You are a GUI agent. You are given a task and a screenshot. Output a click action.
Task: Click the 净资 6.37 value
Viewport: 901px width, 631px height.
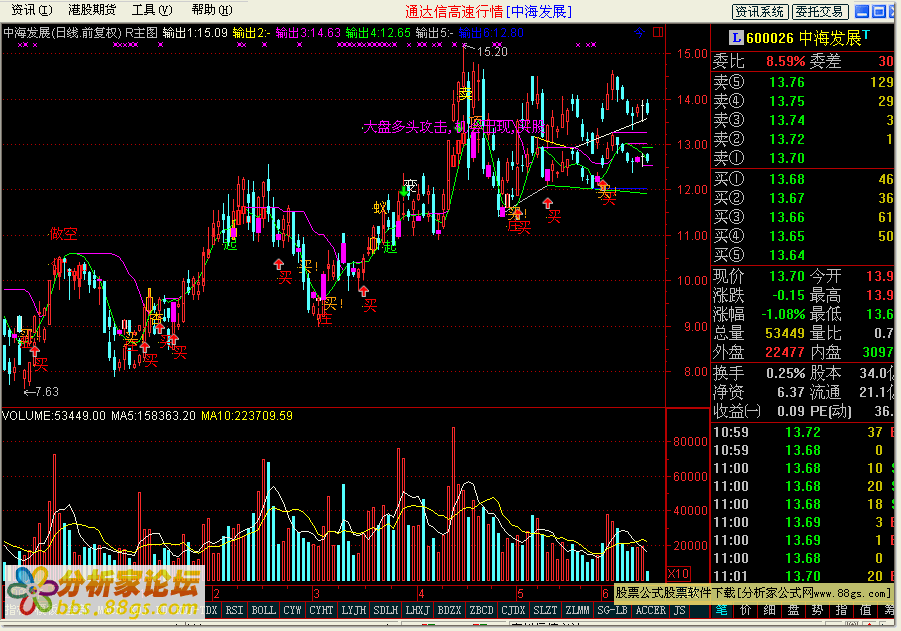791,393
